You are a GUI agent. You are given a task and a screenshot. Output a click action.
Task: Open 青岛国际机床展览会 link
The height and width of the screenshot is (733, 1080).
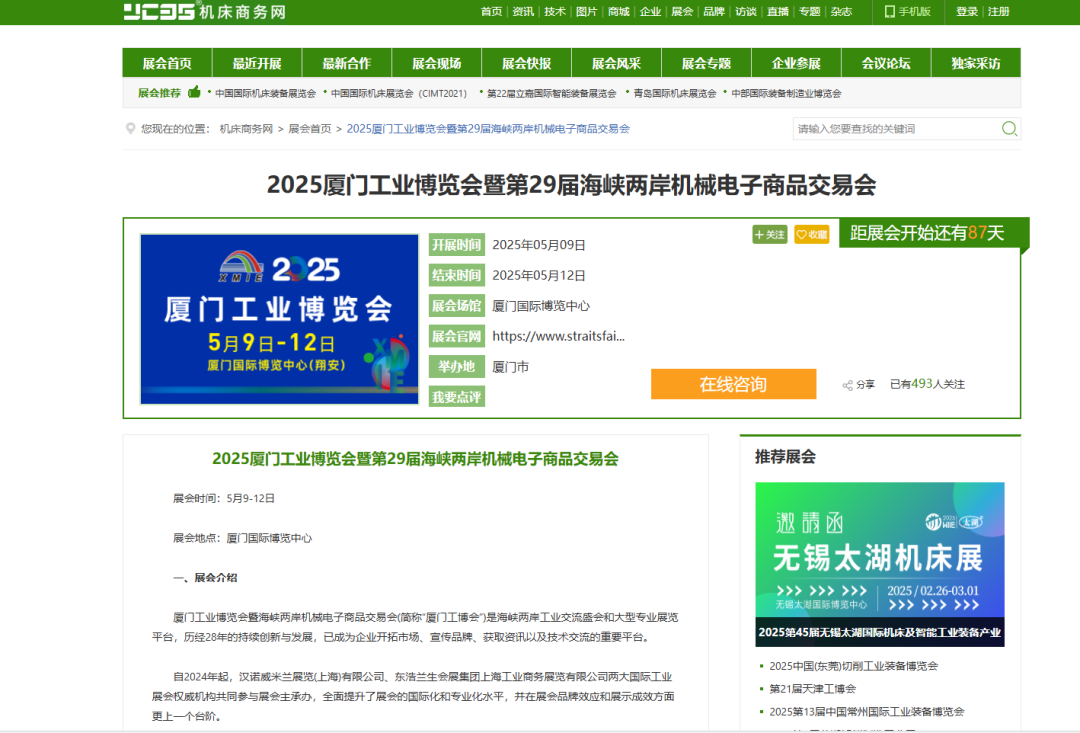pos(675,93)
